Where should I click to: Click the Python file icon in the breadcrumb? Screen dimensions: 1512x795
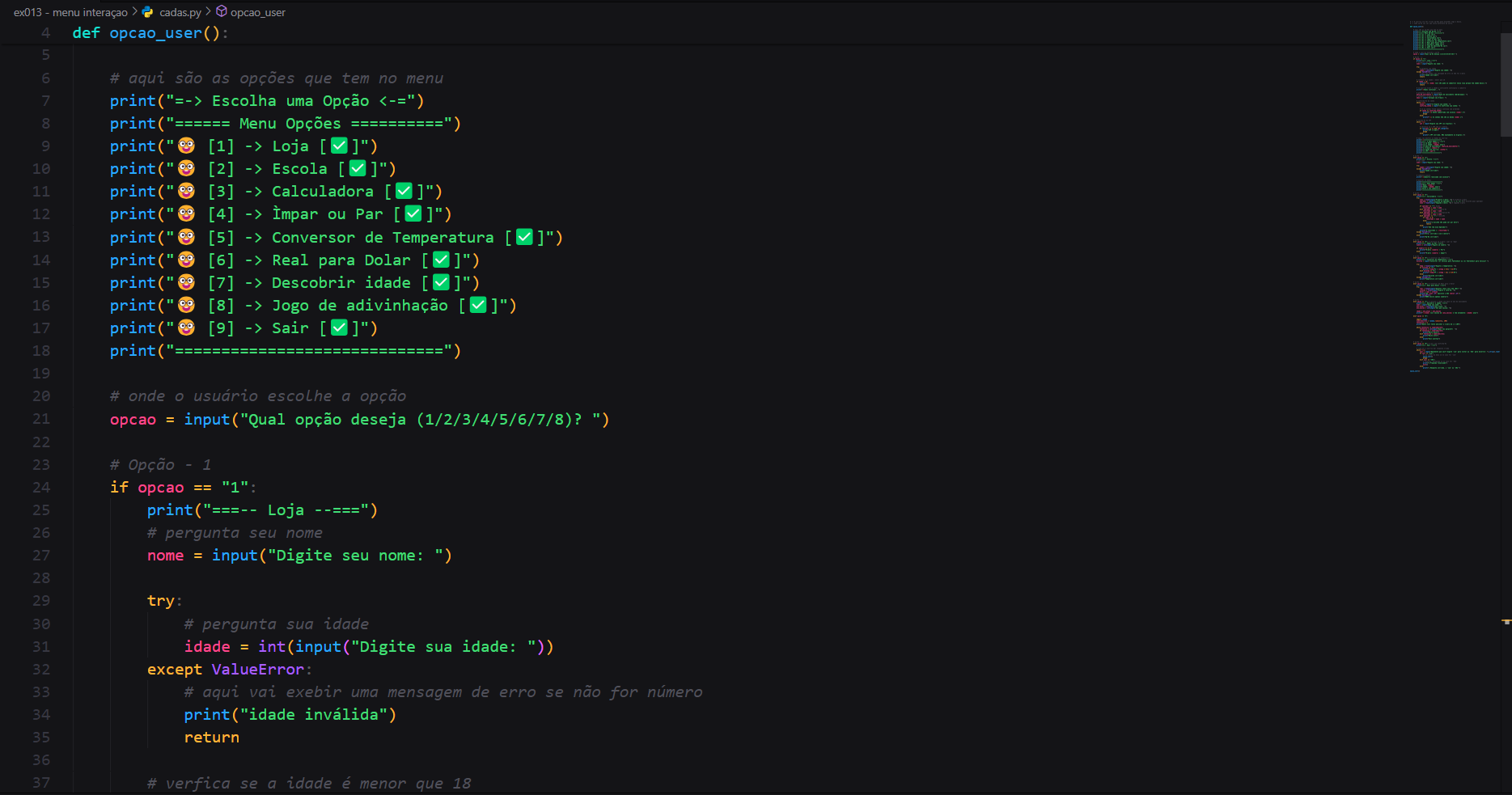pos(146,12)
